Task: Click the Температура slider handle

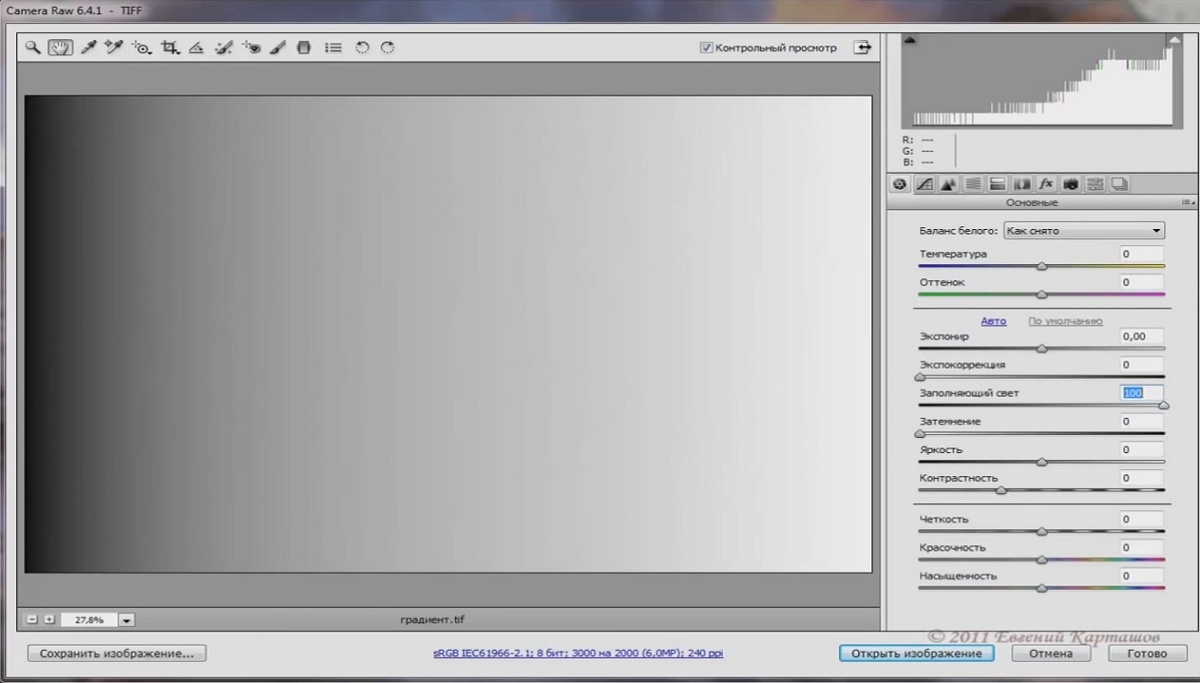Action: click(1042, 266)
